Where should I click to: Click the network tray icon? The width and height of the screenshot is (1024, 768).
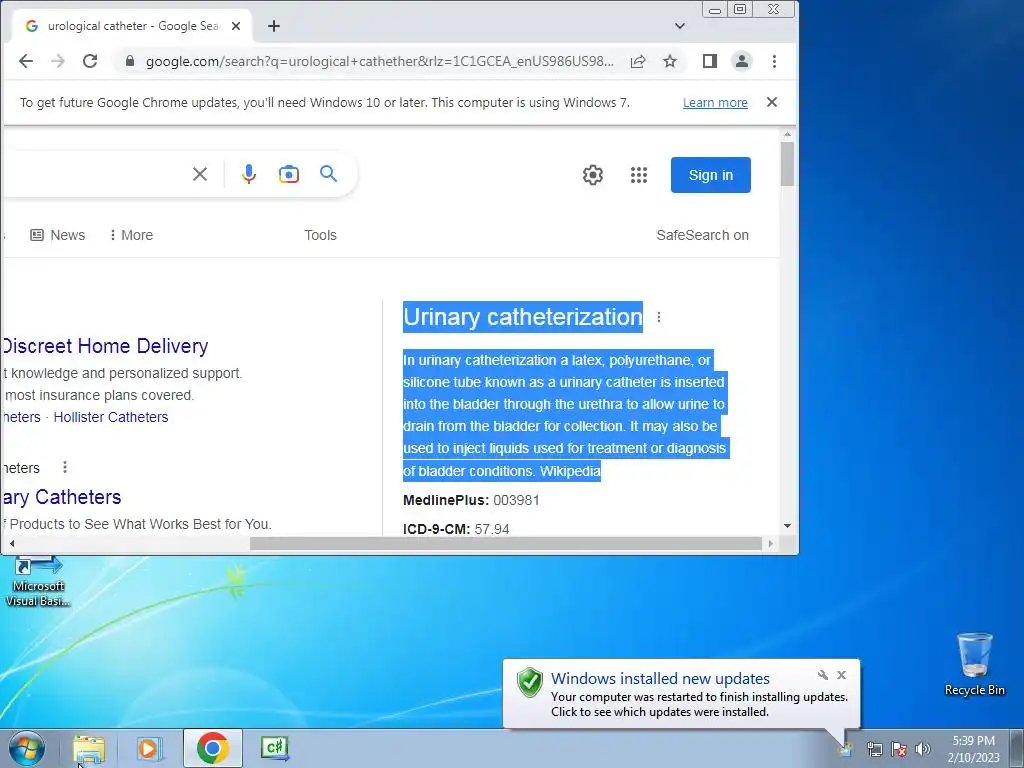874,749
